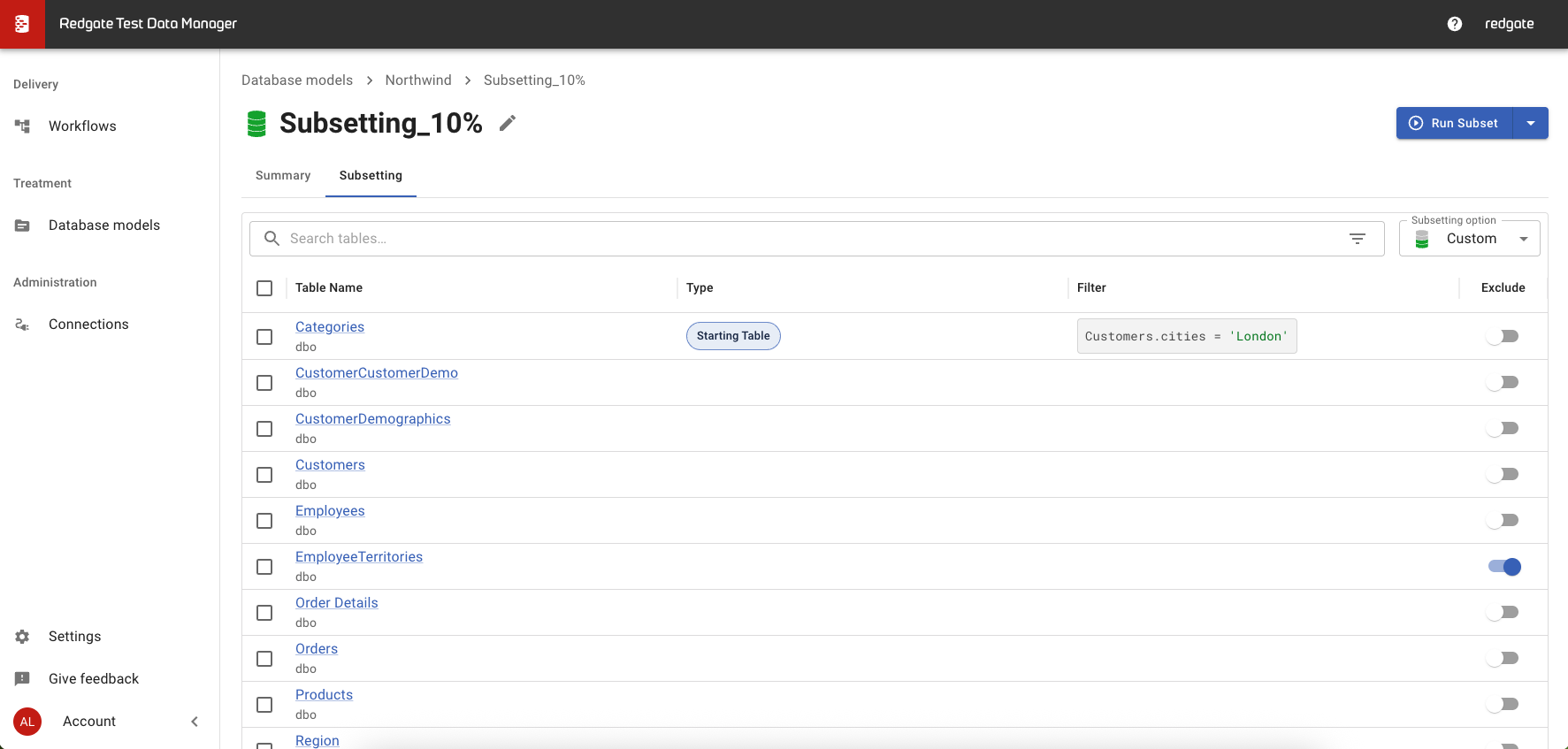This screenshot has height=749, width=1568.
Task: Expand the Run Subset dropdown arrow
Action: tap(1530, 124)
